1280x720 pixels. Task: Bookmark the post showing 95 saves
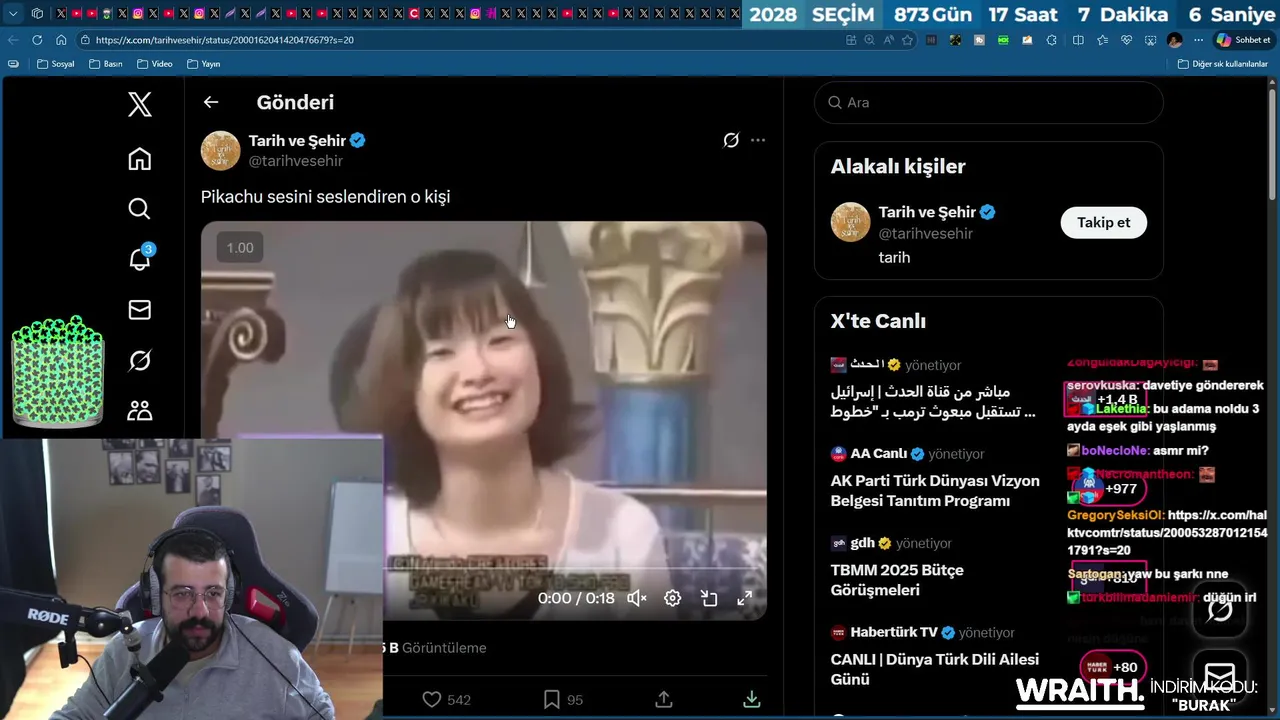tap(551, 699)
